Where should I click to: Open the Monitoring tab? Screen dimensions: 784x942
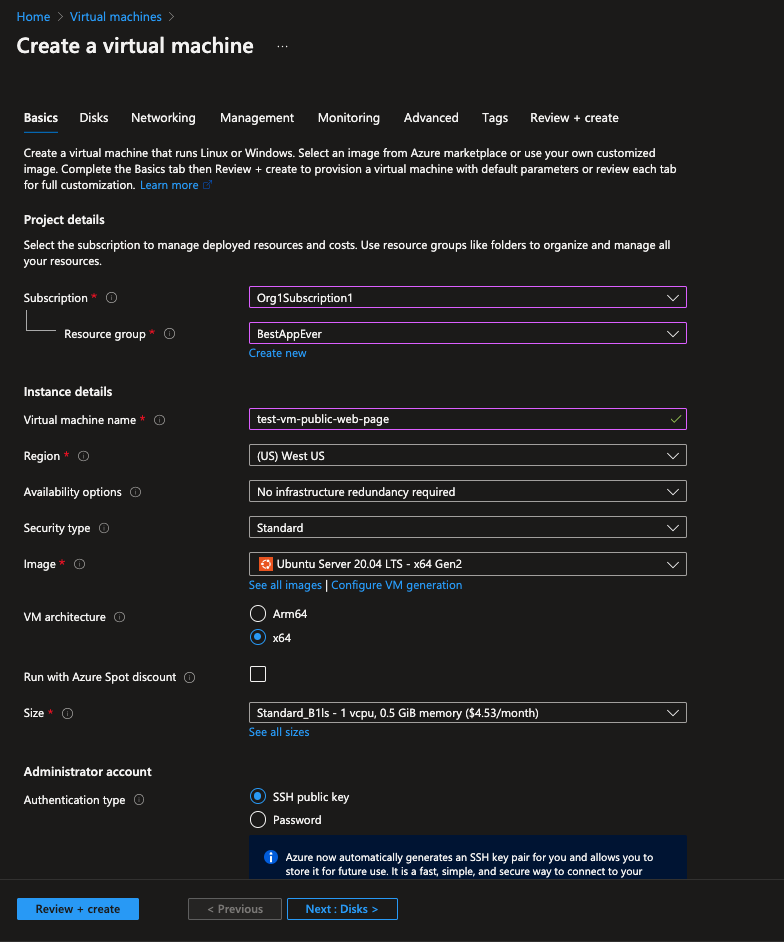349,118
